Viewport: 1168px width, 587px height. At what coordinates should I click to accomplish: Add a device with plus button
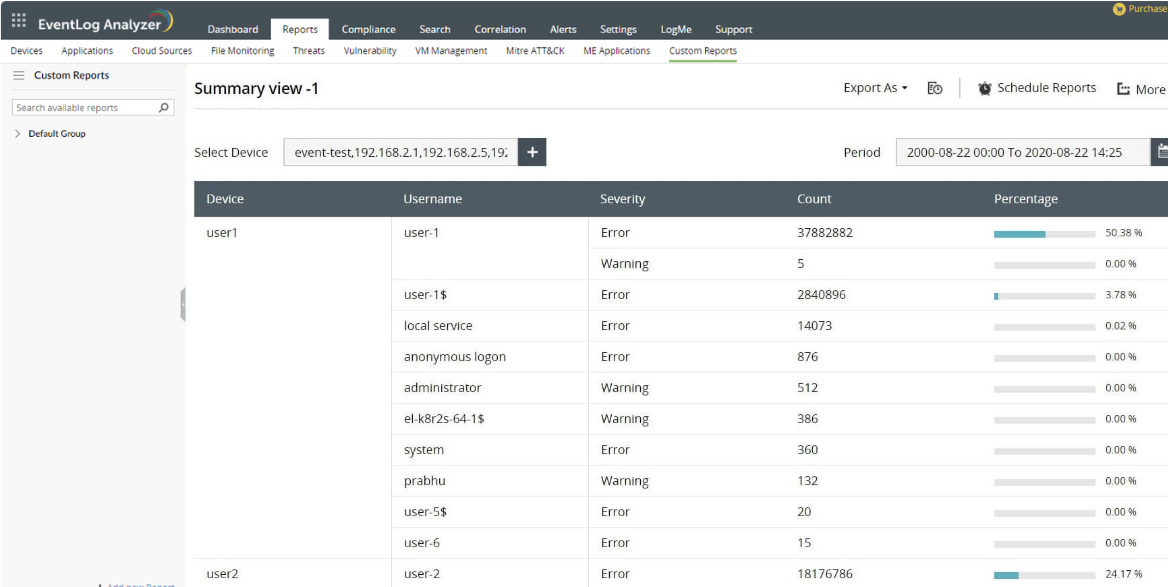tap(532, 152)
